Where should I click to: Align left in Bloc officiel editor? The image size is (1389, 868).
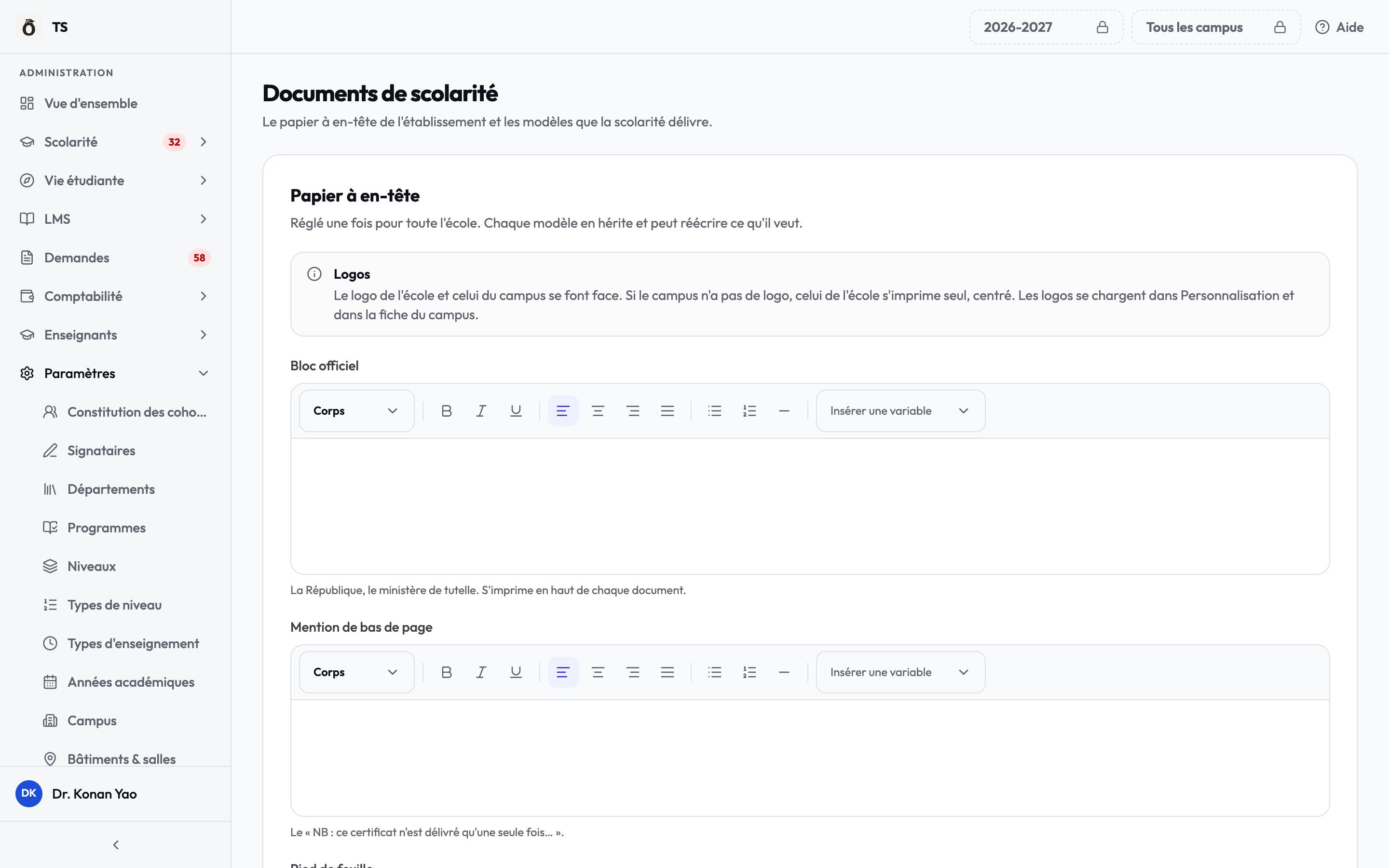pyautogui.click(x=563, y=411)
